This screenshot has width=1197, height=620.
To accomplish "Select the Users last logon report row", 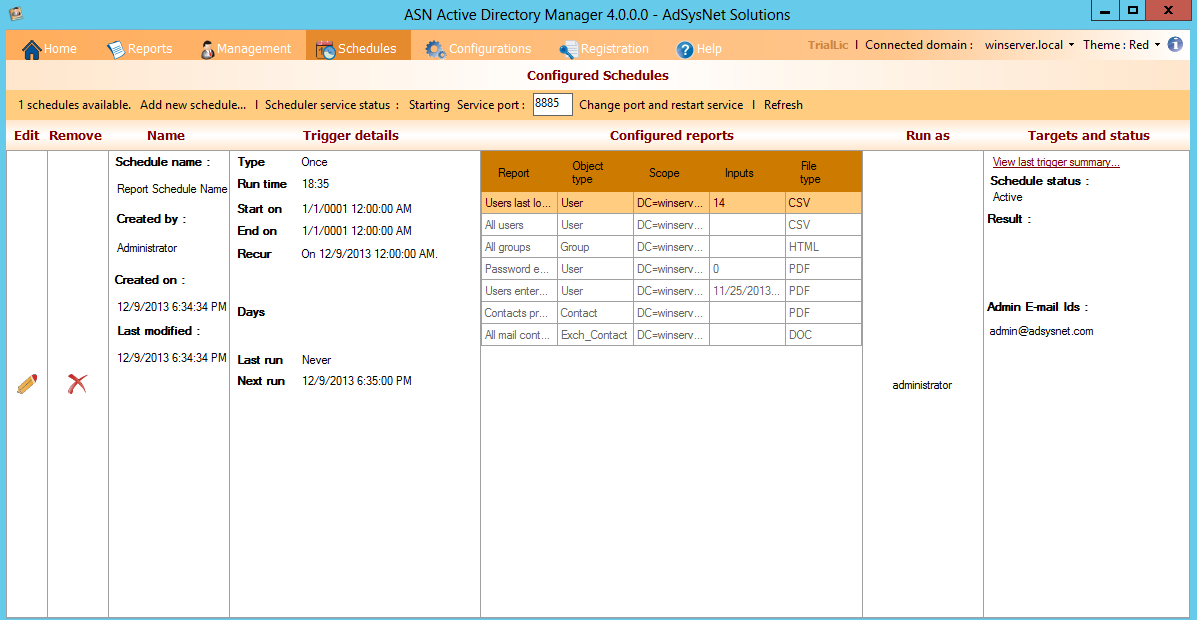I will tap(671, 203).
